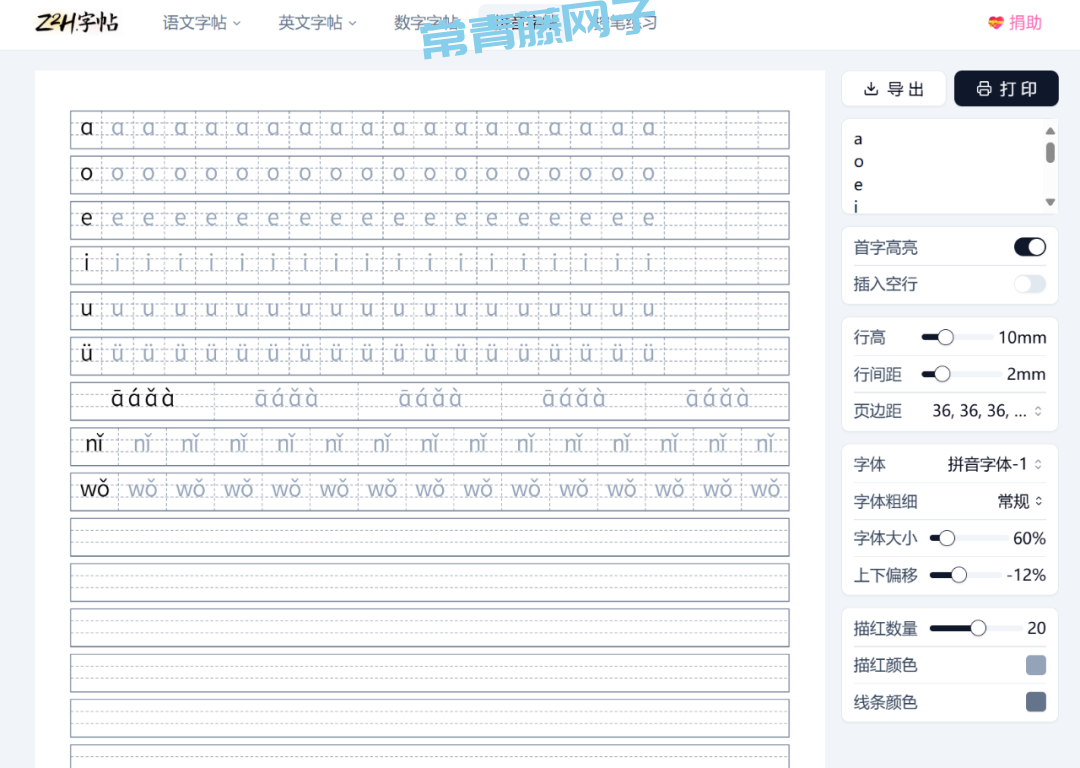Image resolution: width=1080 pixels, height=768 pixels.
Task: Open the 描红颜色 color swatch
Action: tap(1036, 665)
